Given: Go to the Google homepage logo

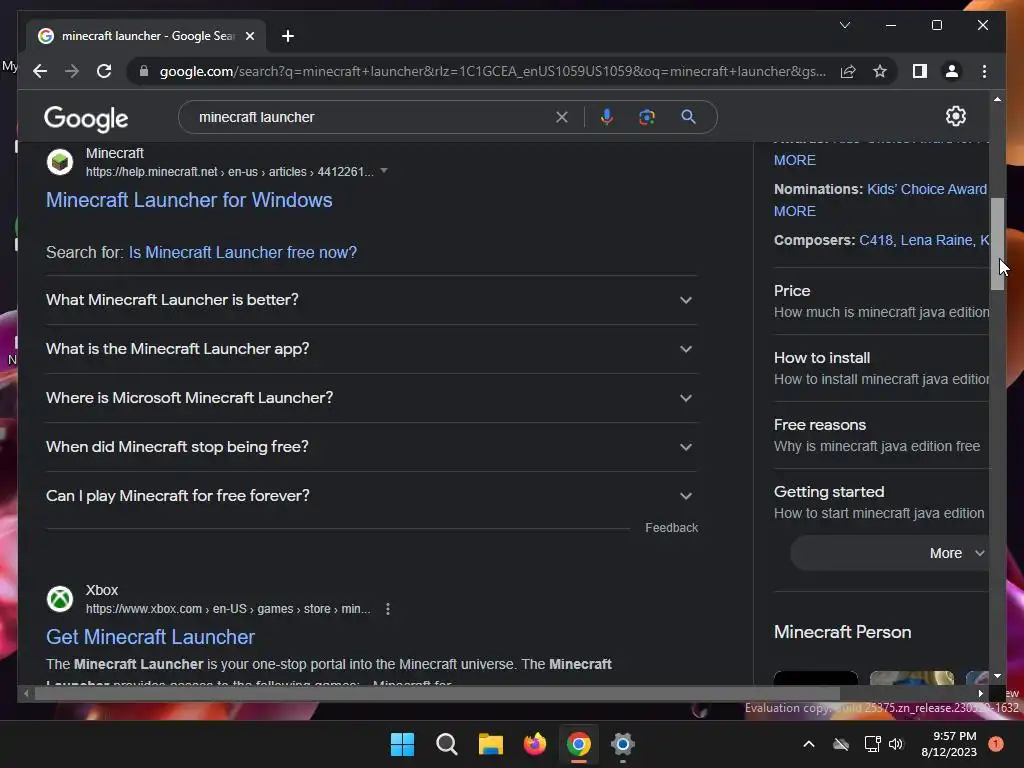Looking at the screenshot, I should pos(86,118).
